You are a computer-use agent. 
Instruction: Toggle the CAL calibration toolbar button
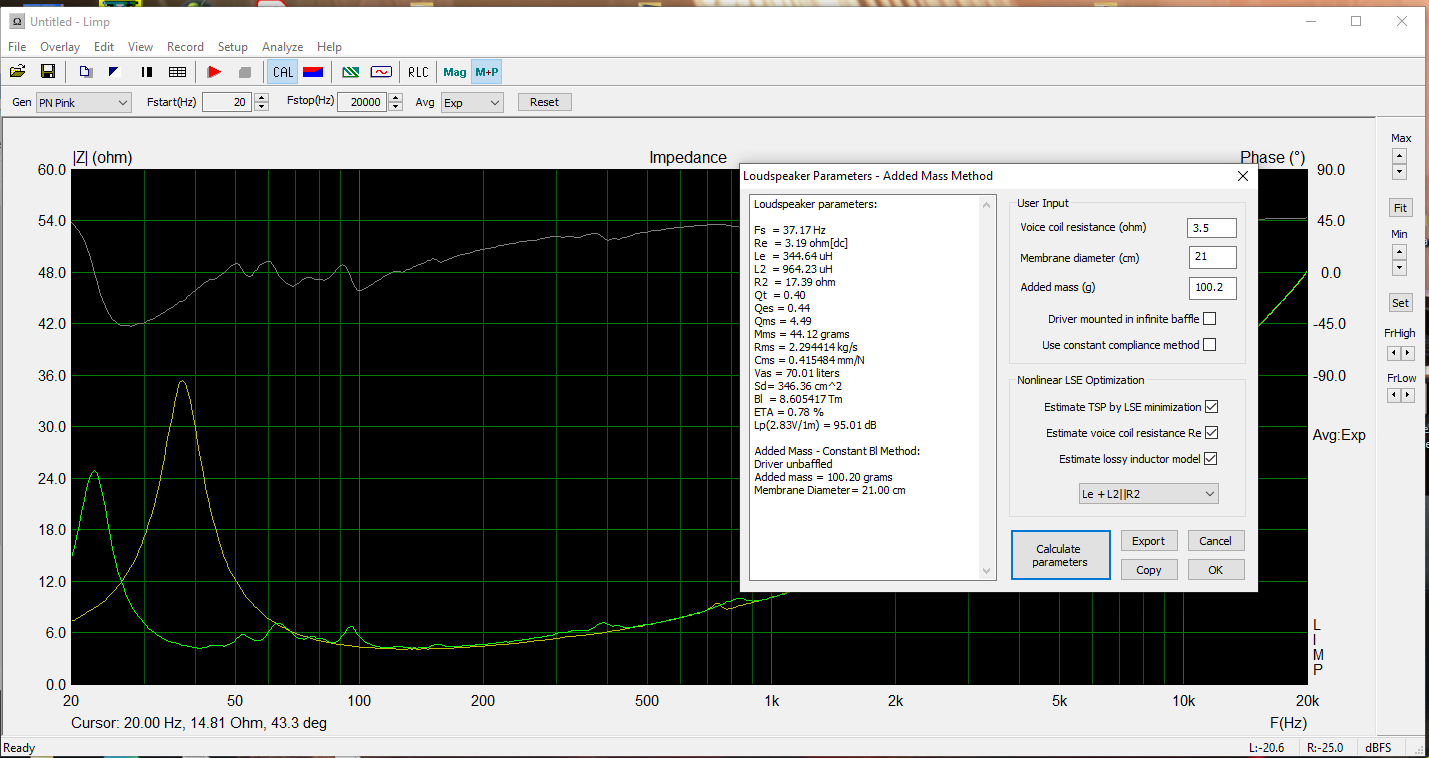pos(283,72)
